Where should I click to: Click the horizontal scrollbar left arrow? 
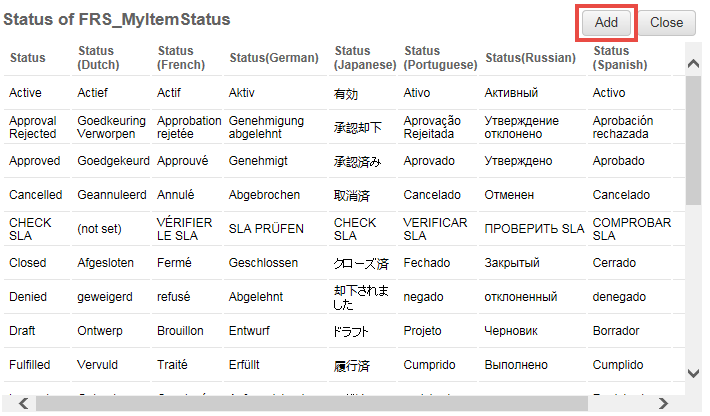pyautogui.click(x=21, y=403)
